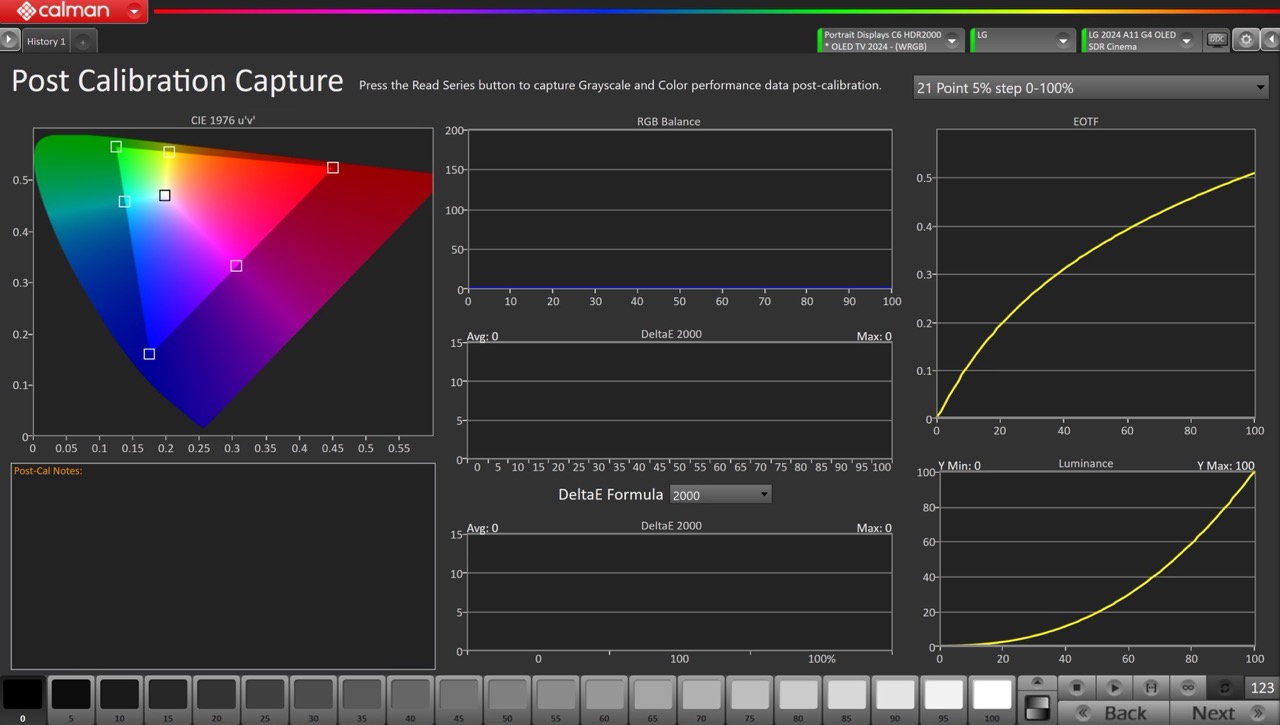Image resolution: width=1280 pixels, height=725 pixels.
Task: Select the 80 percent grayscale swatch
Action: point(798,698)
